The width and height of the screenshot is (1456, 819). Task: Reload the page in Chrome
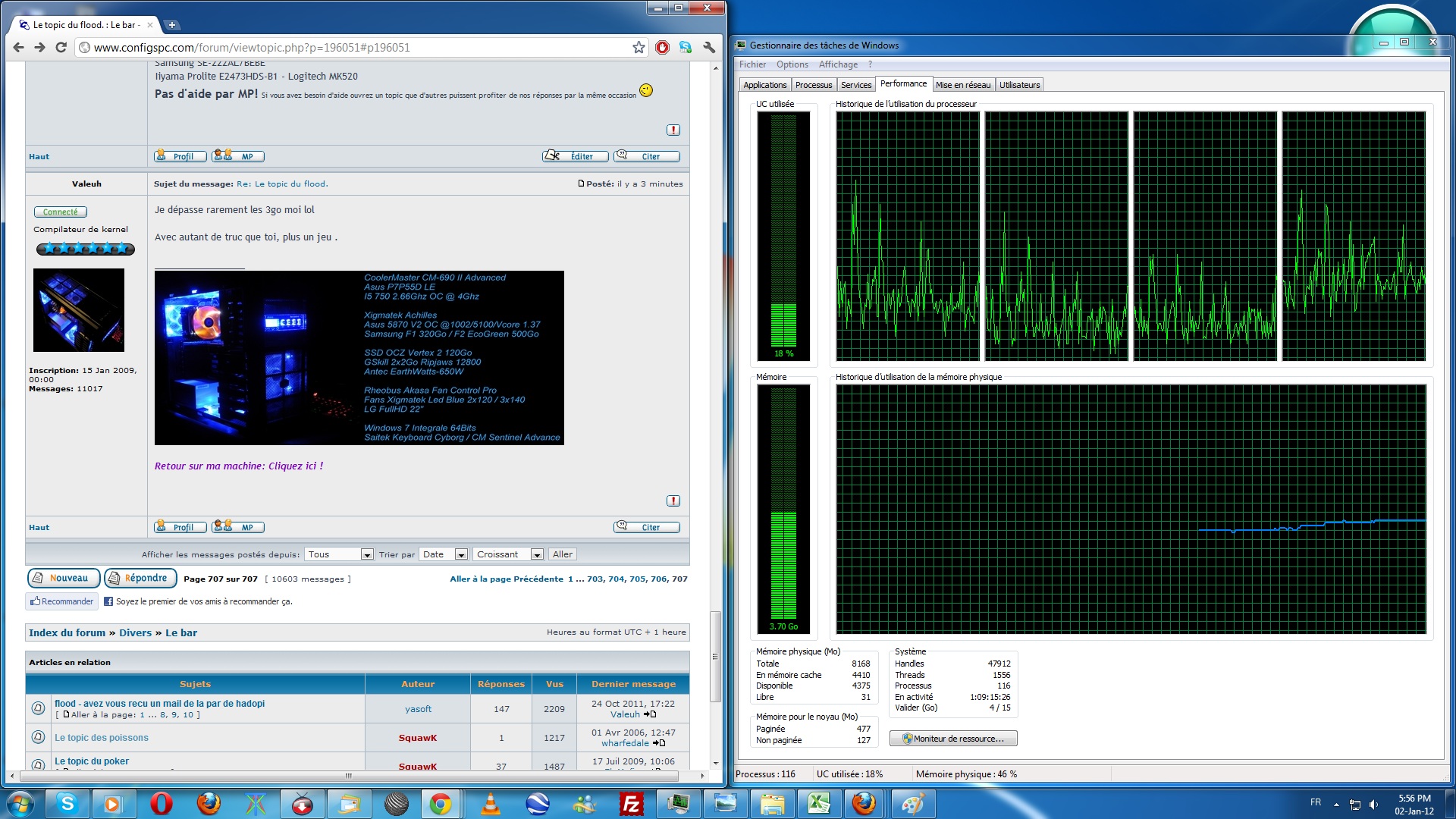(x=61, y=48)
